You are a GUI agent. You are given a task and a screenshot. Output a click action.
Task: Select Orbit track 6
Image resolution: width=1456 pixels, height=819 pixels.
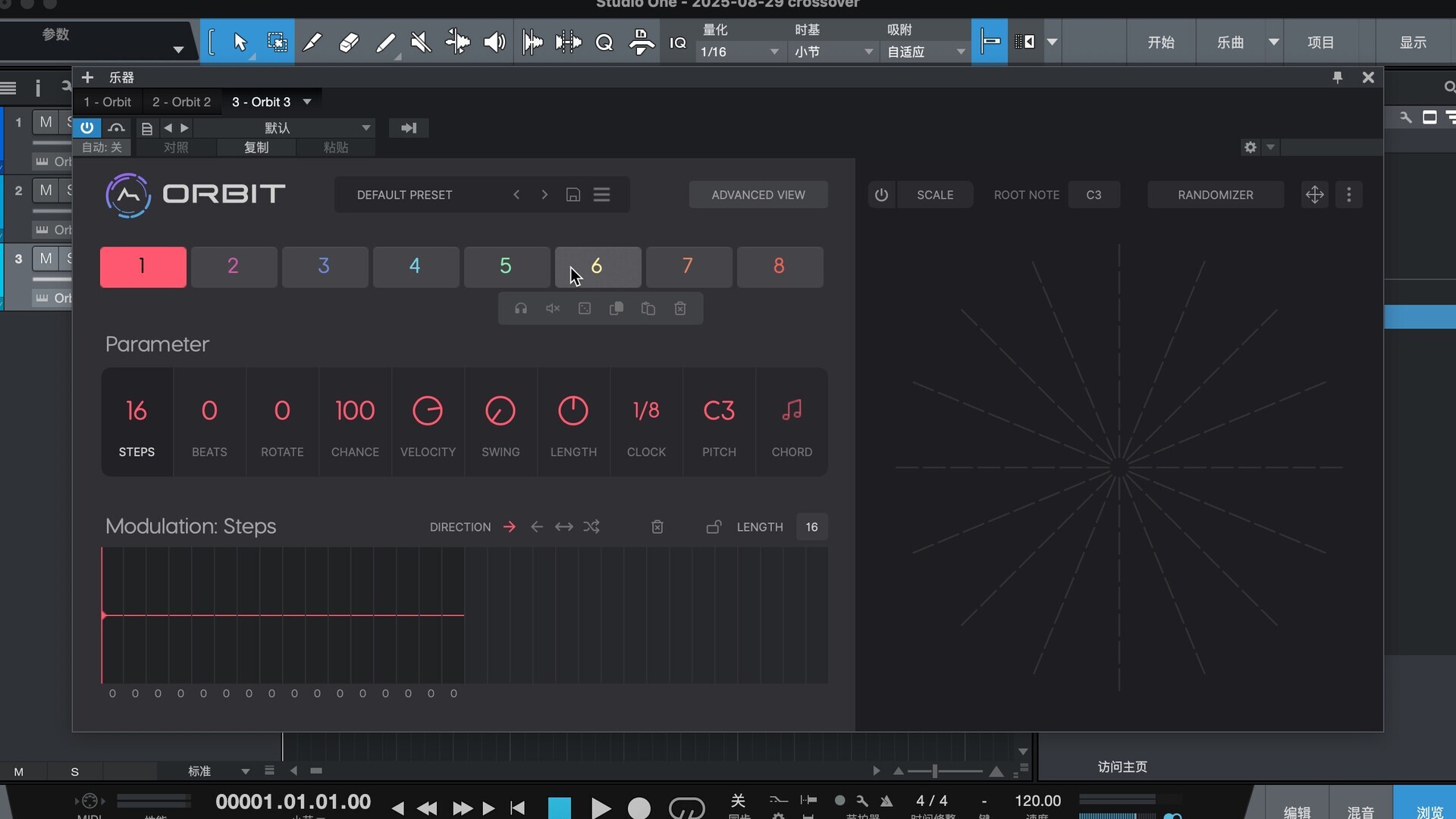pos(598,266)
